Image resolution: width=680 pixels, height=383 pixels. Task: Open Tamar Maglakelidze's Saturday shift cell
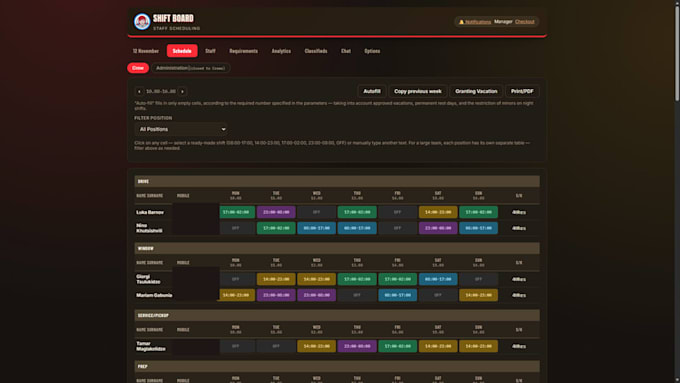coord(438,347)
